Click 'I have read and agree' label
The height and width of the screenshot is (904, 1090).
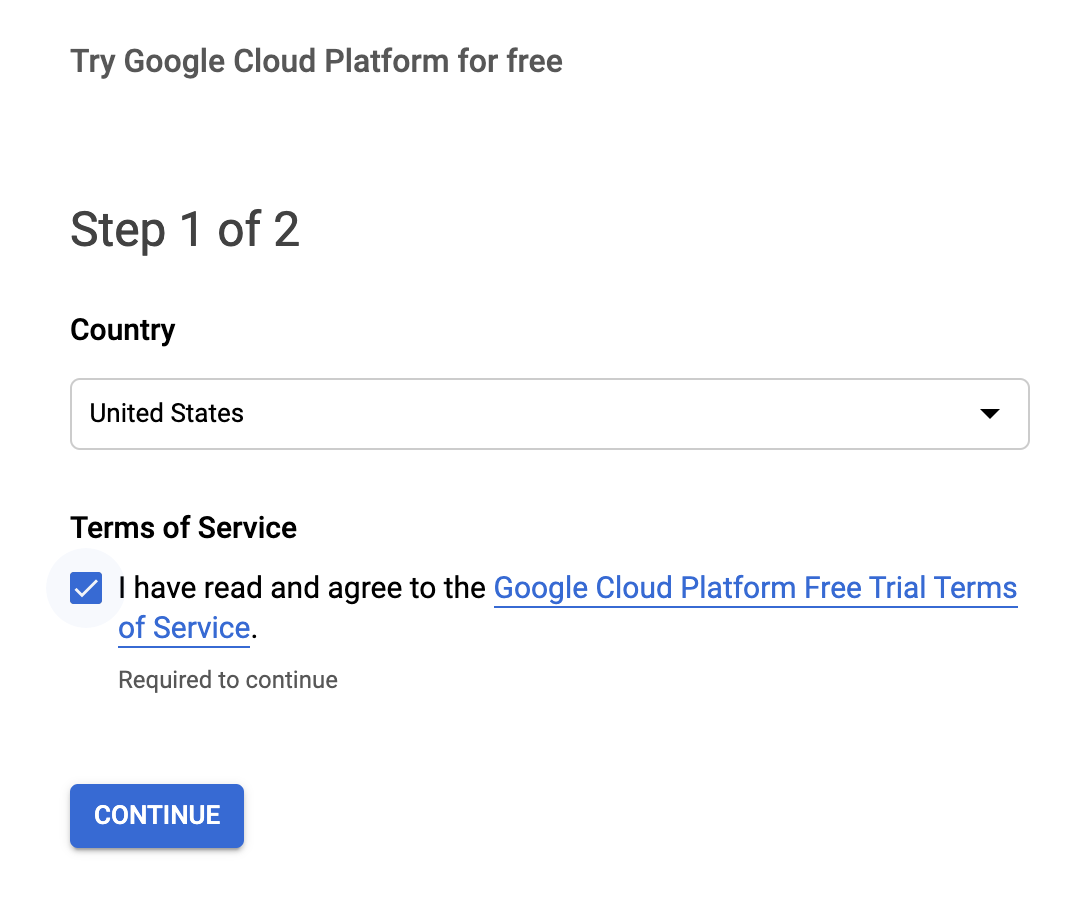pos(302,588)
